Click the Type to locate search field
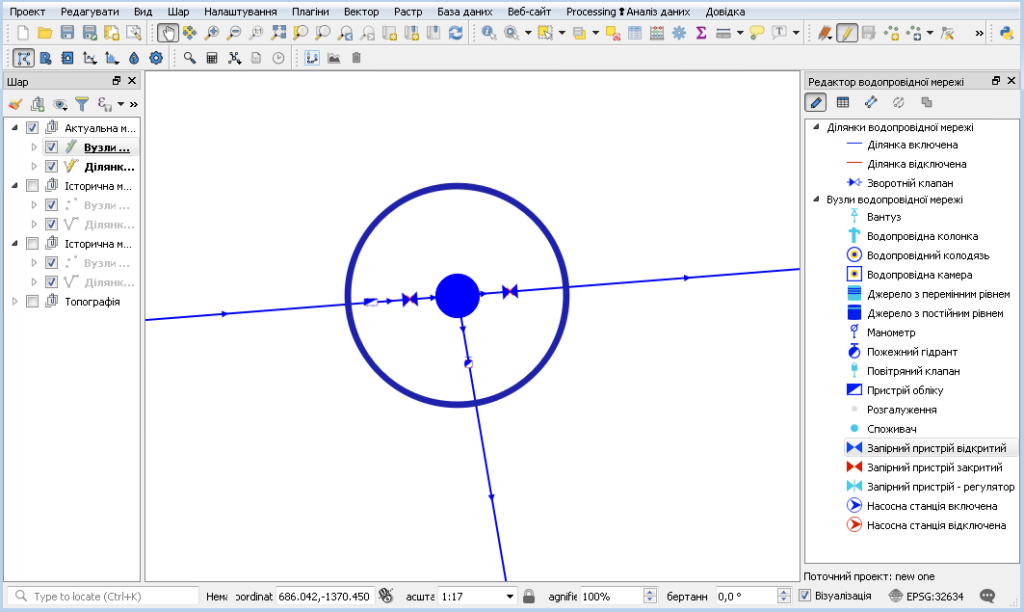 pyautogui.click(x=103, y=596)
